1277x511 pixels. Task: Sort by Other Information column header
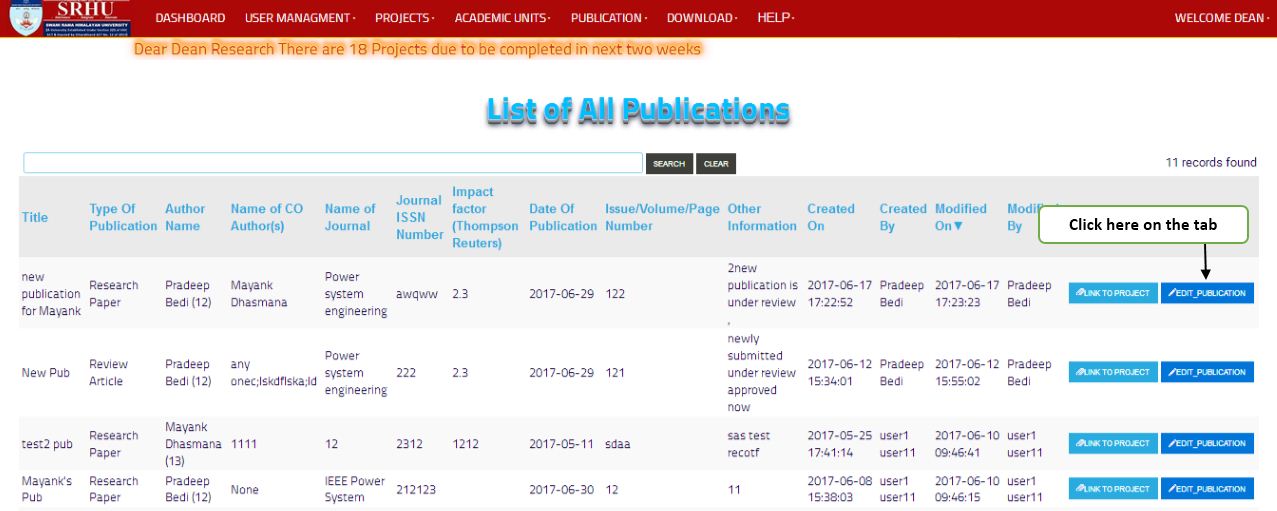[762, 217]
